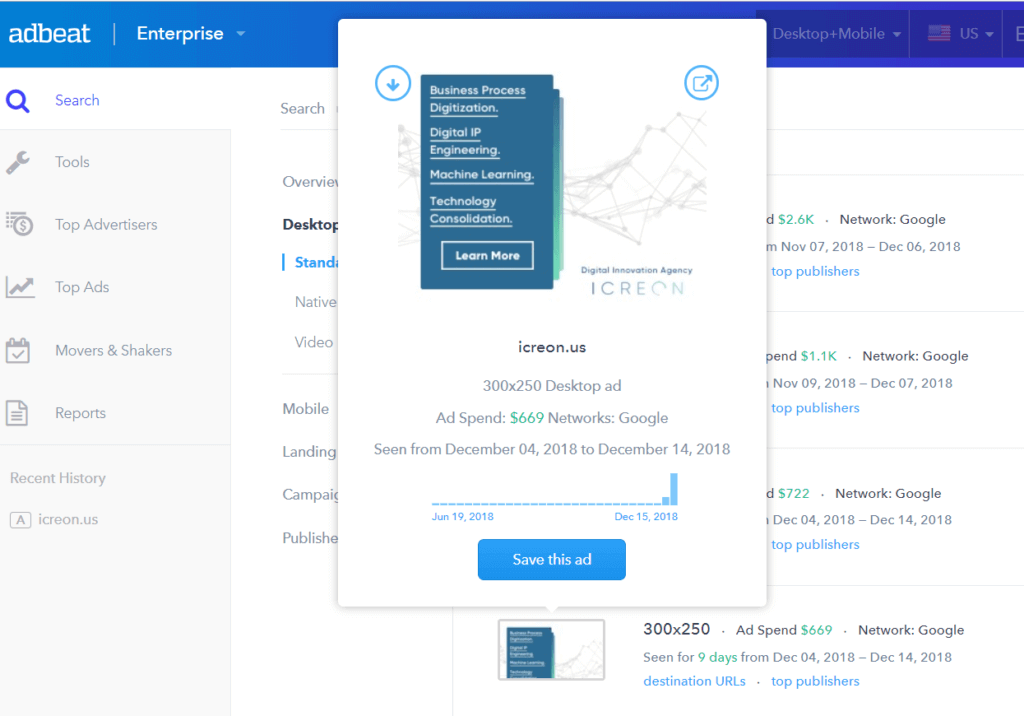Viewport: 1024px width, 716px height.
Task: Open the Campaigns section
Action: point(310,495)
